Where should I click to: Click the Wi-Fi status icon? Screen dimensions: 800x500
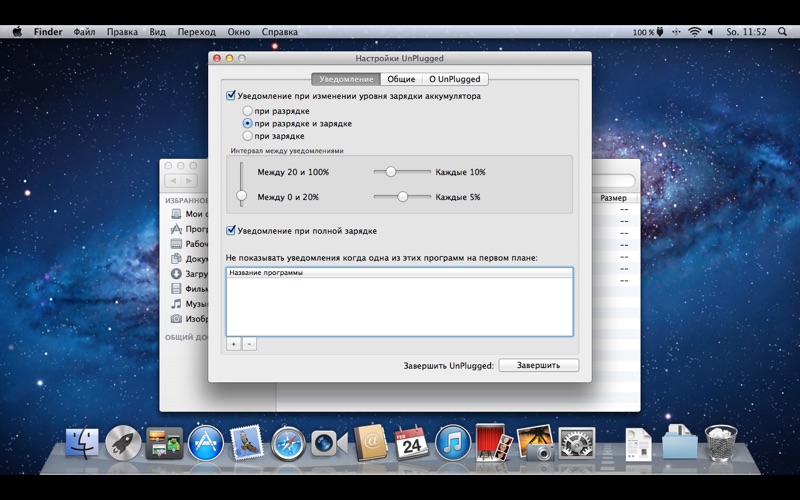click(x=694, y=32)
